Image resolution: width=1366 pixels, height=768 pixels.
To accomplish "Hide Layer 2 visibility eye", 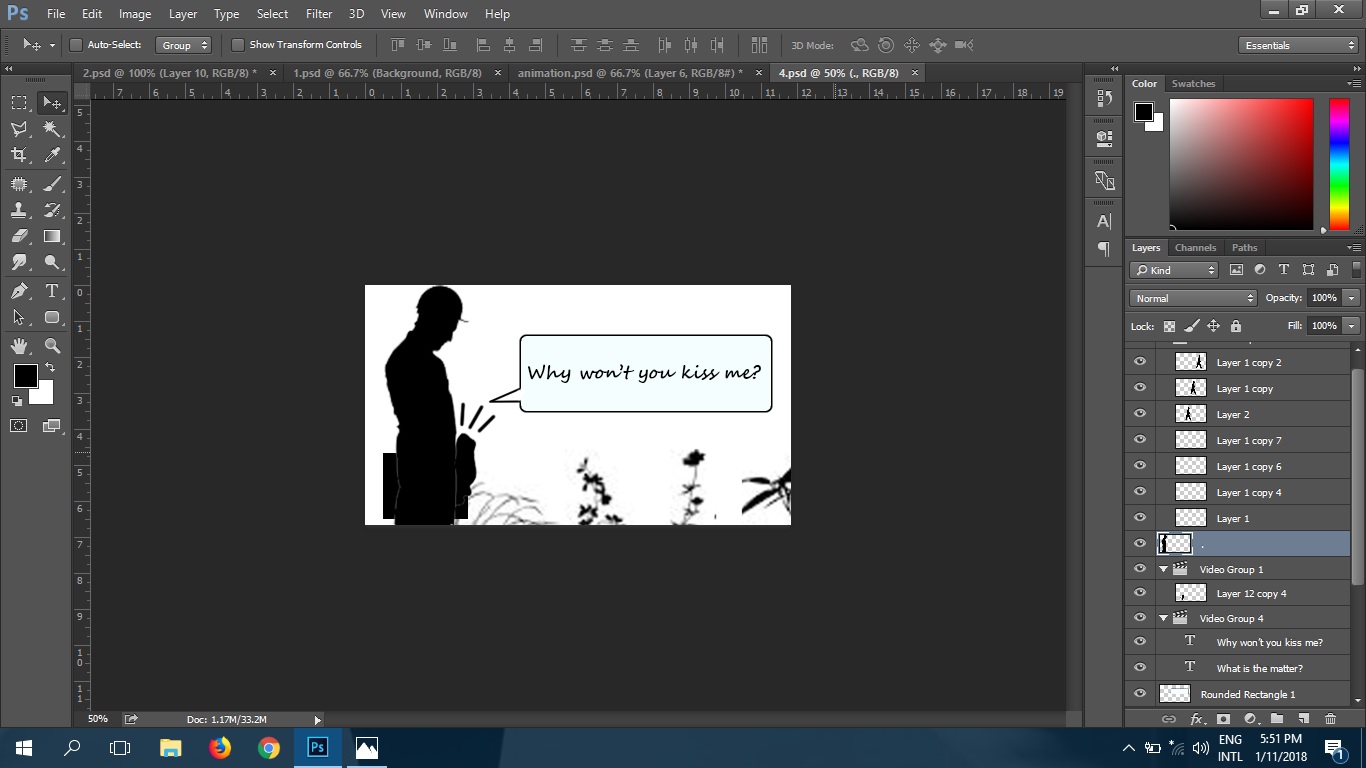I will click(1140, 414).
